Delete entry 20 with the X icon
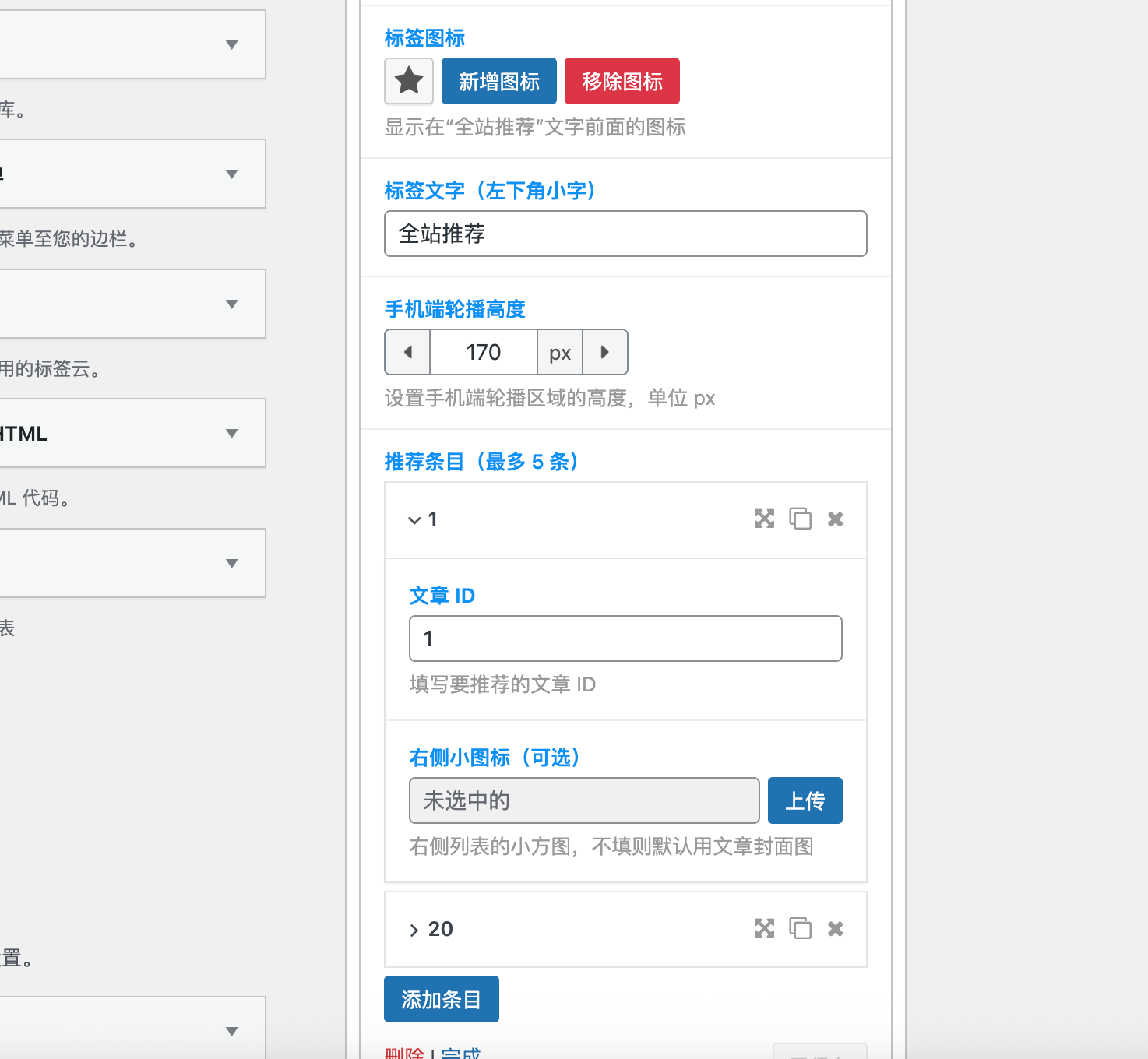The height and width of the screenshot is (1059, 1148). tap(835, 928)
